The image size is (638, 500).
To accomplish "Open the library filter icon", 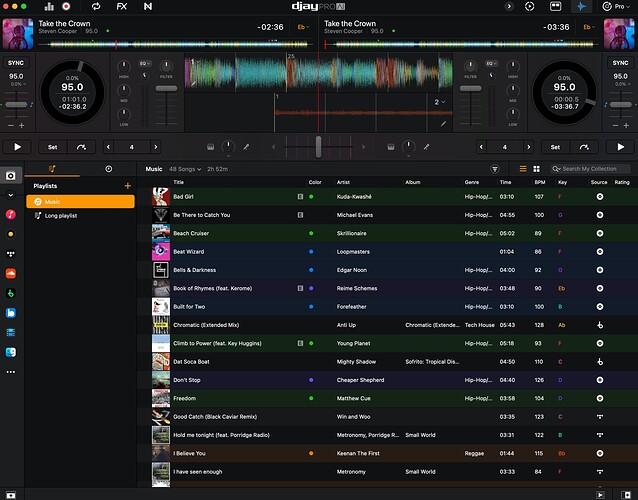I will (495, 169).
